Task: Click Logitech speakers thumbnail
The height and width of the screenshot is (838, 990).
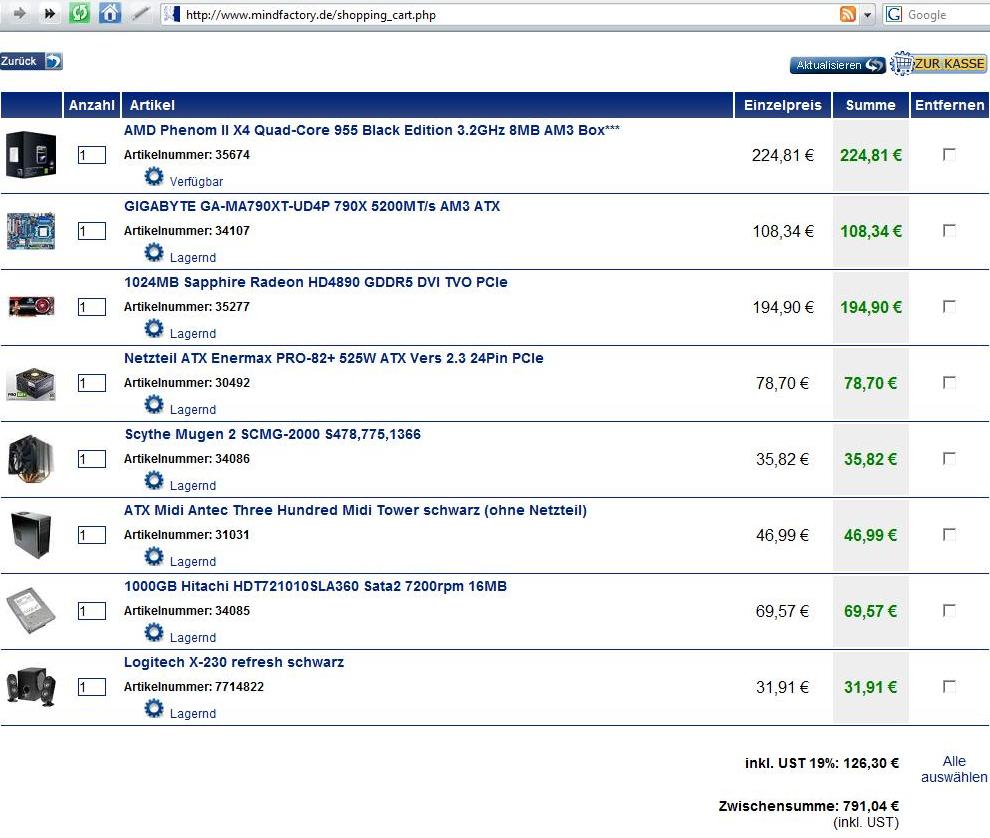Action: [31, 686]
